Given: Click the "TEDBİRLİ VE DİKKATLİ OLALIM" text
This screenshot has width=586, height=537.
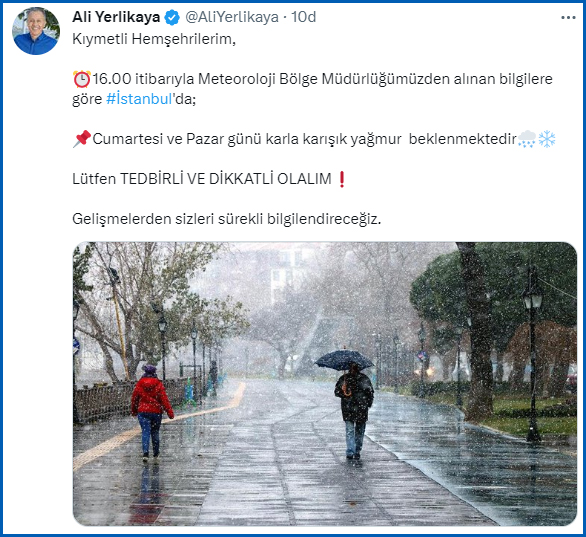Looking at the screenshot, I should 226,179.
